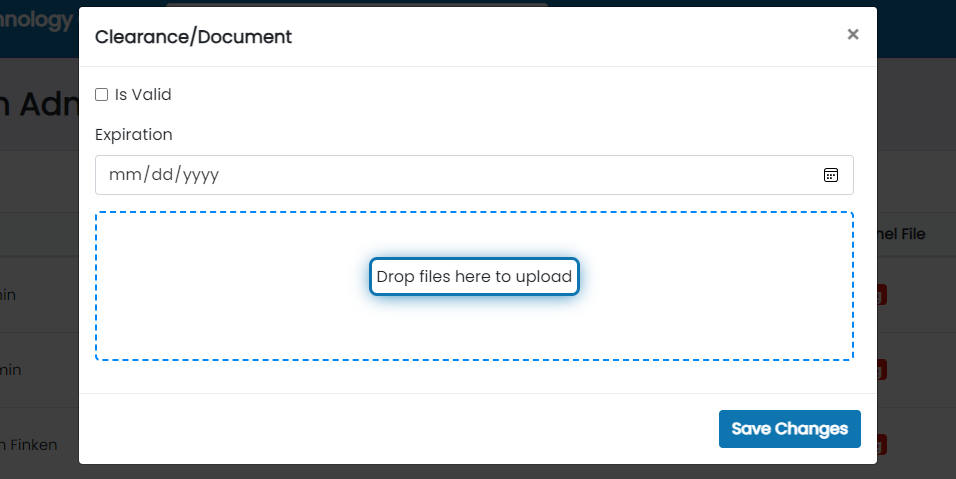Screen dimensions: 956x479
Task: Click red file icon in second table row
Action: click(882, 370)
